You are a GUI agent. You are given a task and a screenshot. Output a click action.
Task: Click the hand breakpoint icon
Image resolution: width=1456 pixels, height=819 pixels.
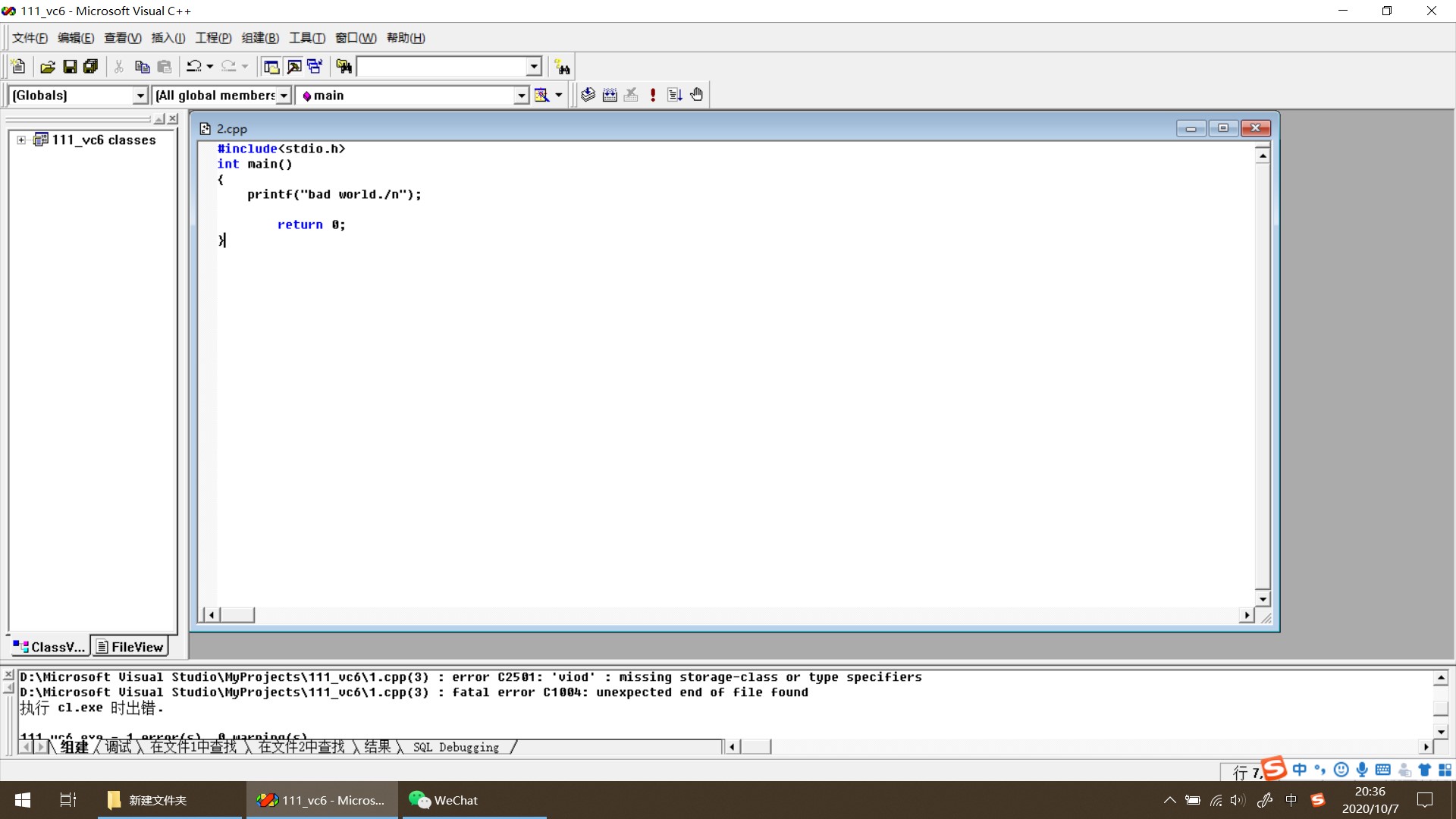(697, 95)
